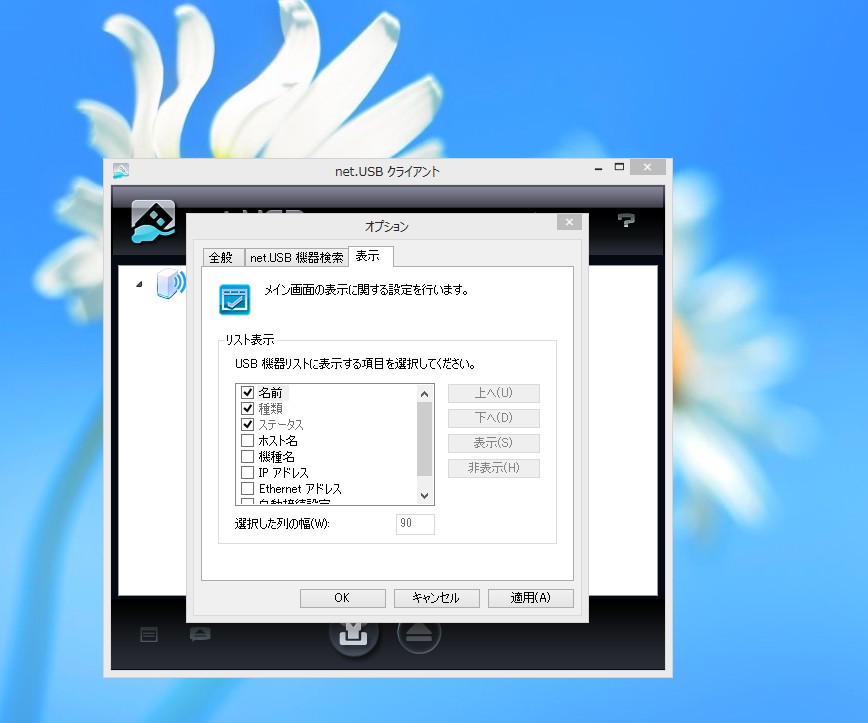Image resolution: width=868 pixels, height=723 pixels.
Task: Click the 上へ(U) button
Action: tap(494, 393)
